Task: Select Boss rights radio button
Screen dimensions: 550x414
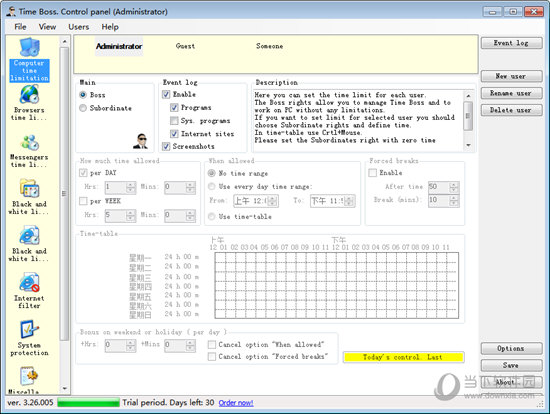Action: [x=83, y=95]
